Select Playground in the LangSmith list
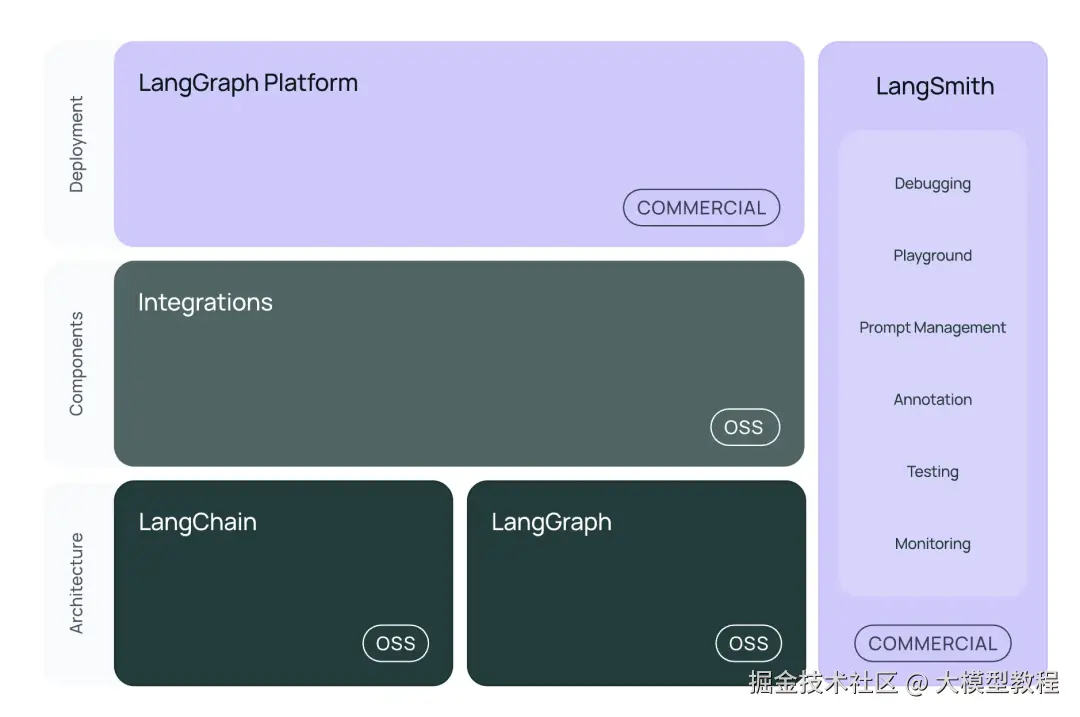Image resolution: width=1080 pixels, height=717 pixels. [x=932, y=256]
